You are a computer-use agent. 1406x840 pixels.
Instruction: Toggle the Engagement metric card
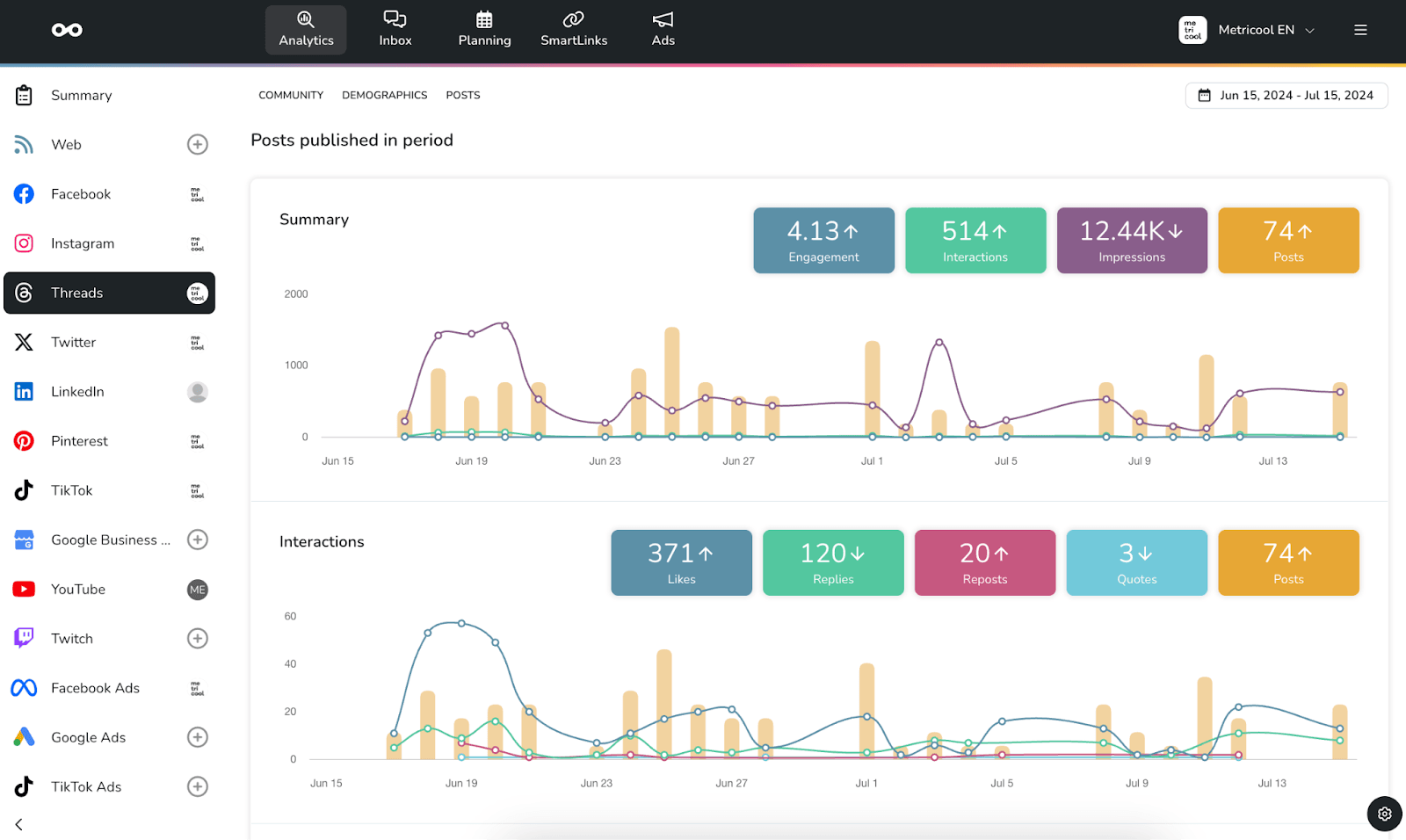tap(823, 241)
